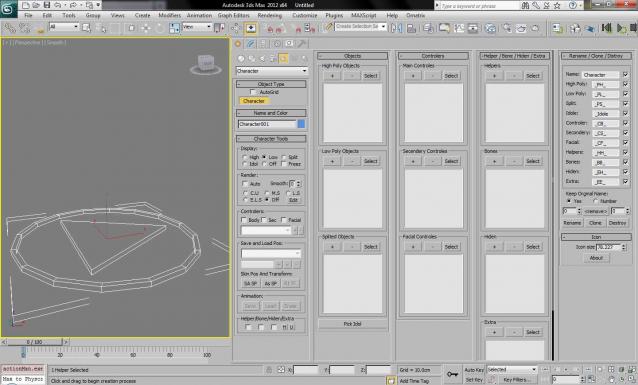
Task: Select the Geometry category icon
Action: pyautogui.click(x=241, y=59)
